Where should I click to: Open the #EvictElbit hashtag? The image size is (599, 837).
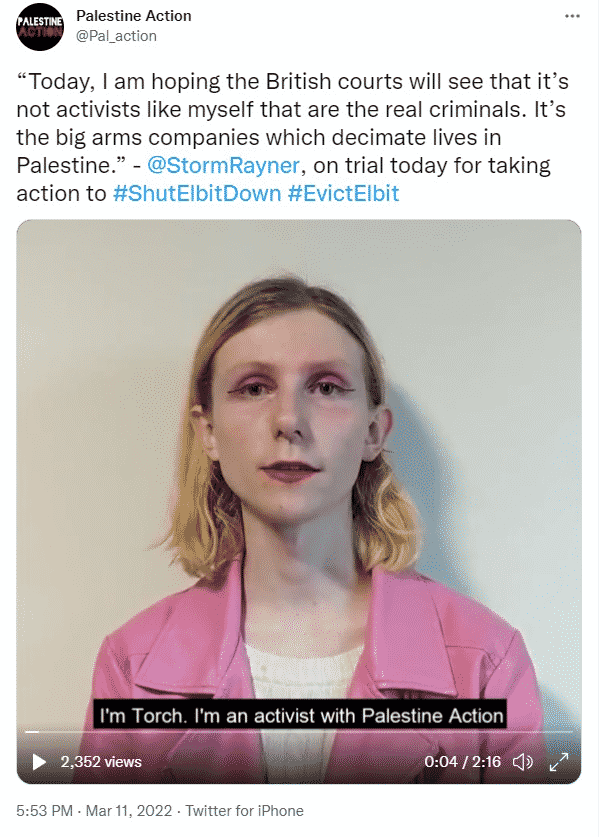point(343,193)
